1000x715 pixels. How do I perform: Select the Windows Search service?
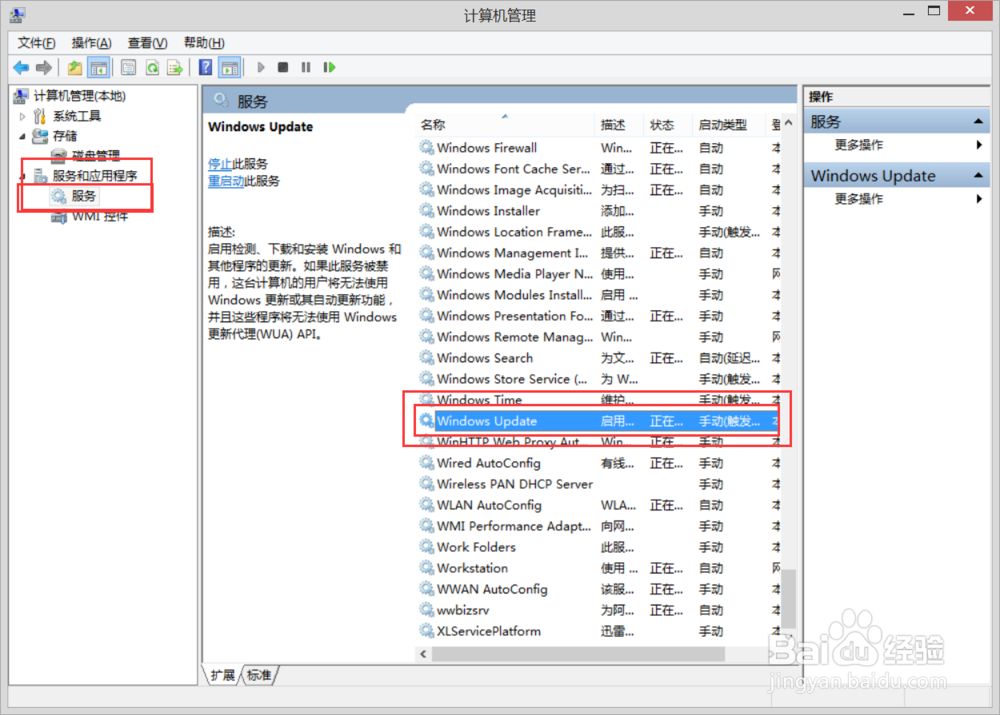coord(598,358)
